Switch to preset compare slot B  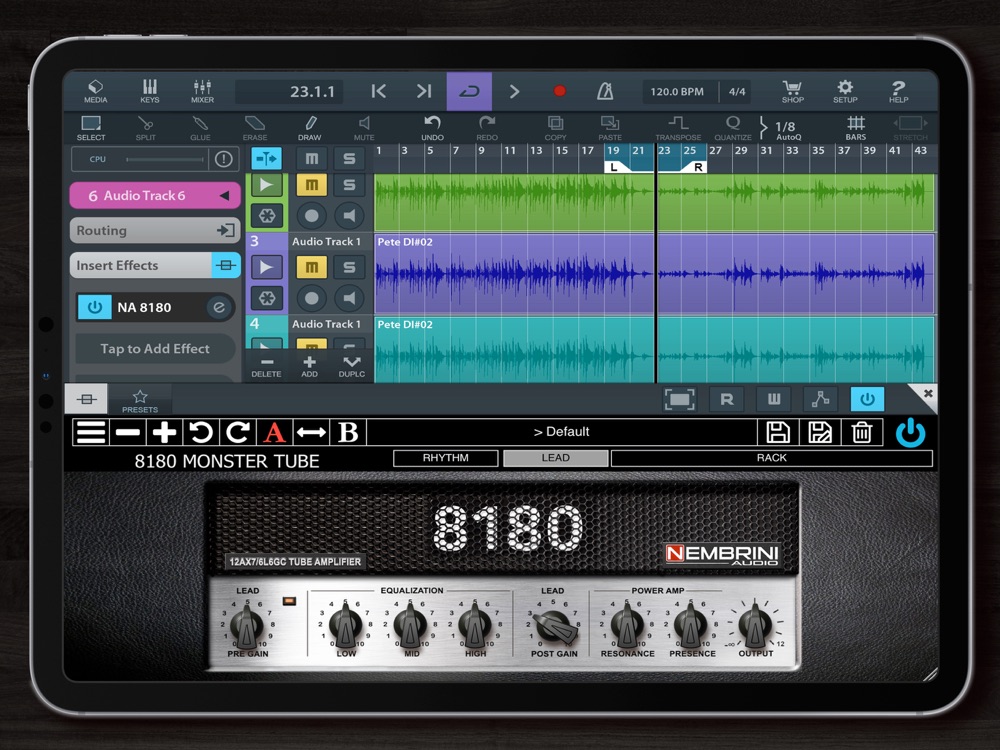[x=348, y=432]
